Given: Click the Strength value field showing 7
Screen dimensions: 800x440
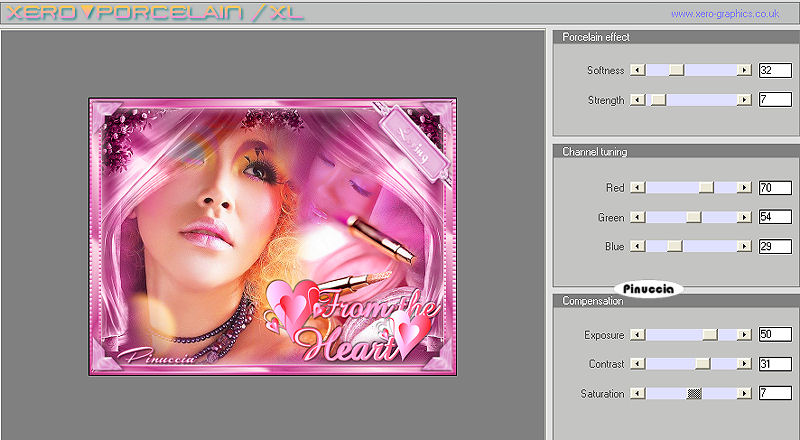Looking at the screenshot, I should click(775, 100).
